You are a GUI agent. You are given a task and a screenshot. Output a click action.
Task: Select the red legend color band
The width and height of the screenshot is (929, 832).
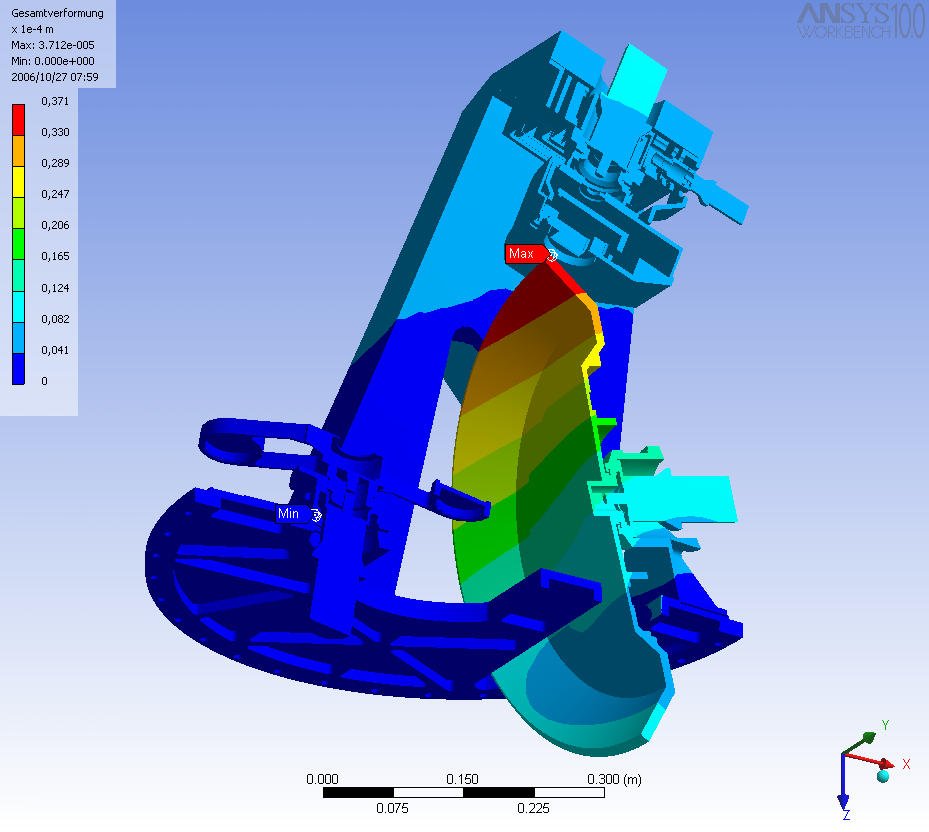20,117
